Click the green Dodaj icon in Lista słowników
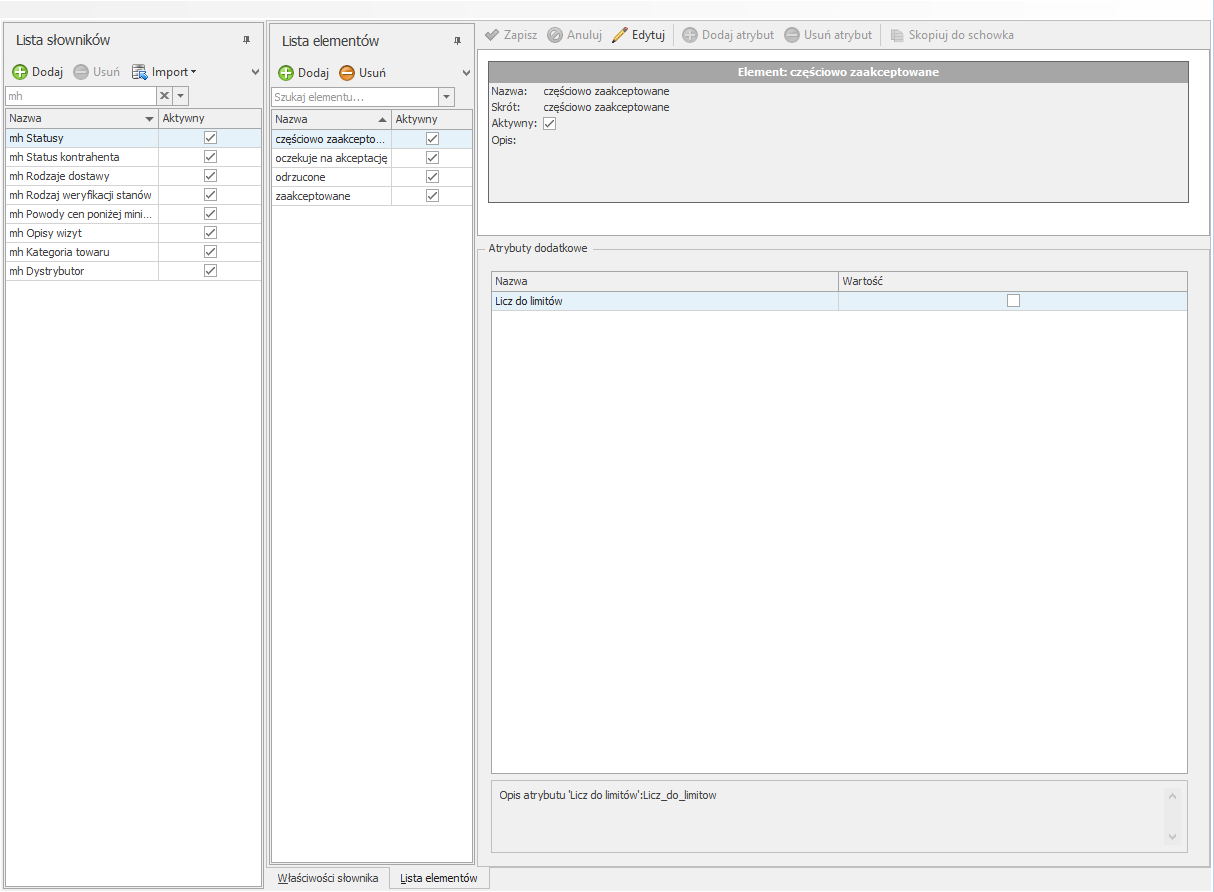Viewport: 1214px width, 892px height. click(x=20, y=72)
